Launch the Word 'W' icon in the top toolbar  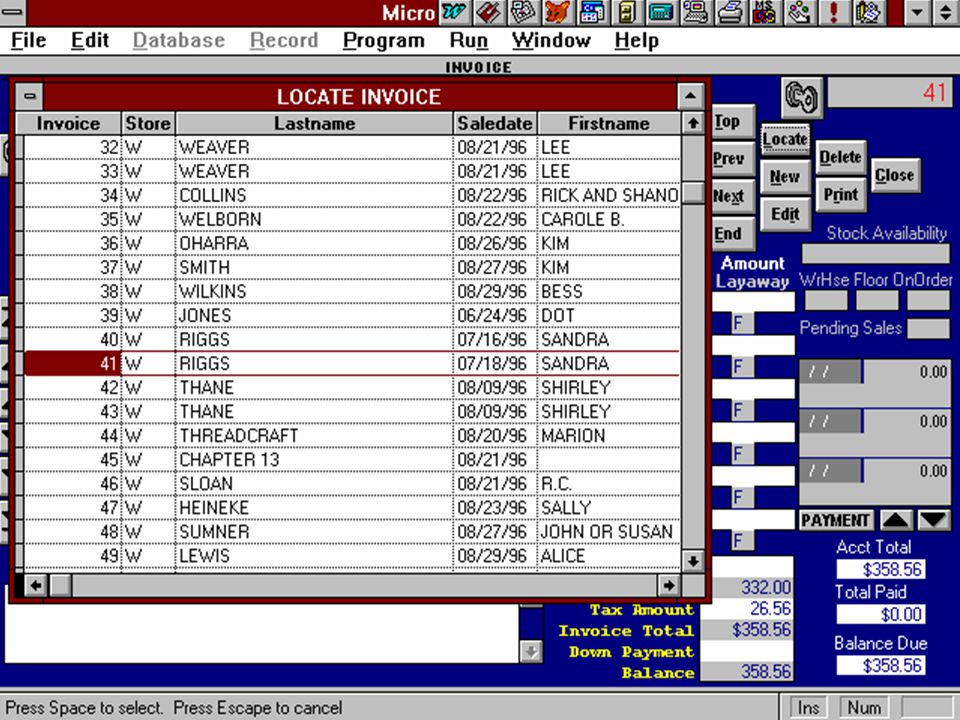tap(454, 12)
